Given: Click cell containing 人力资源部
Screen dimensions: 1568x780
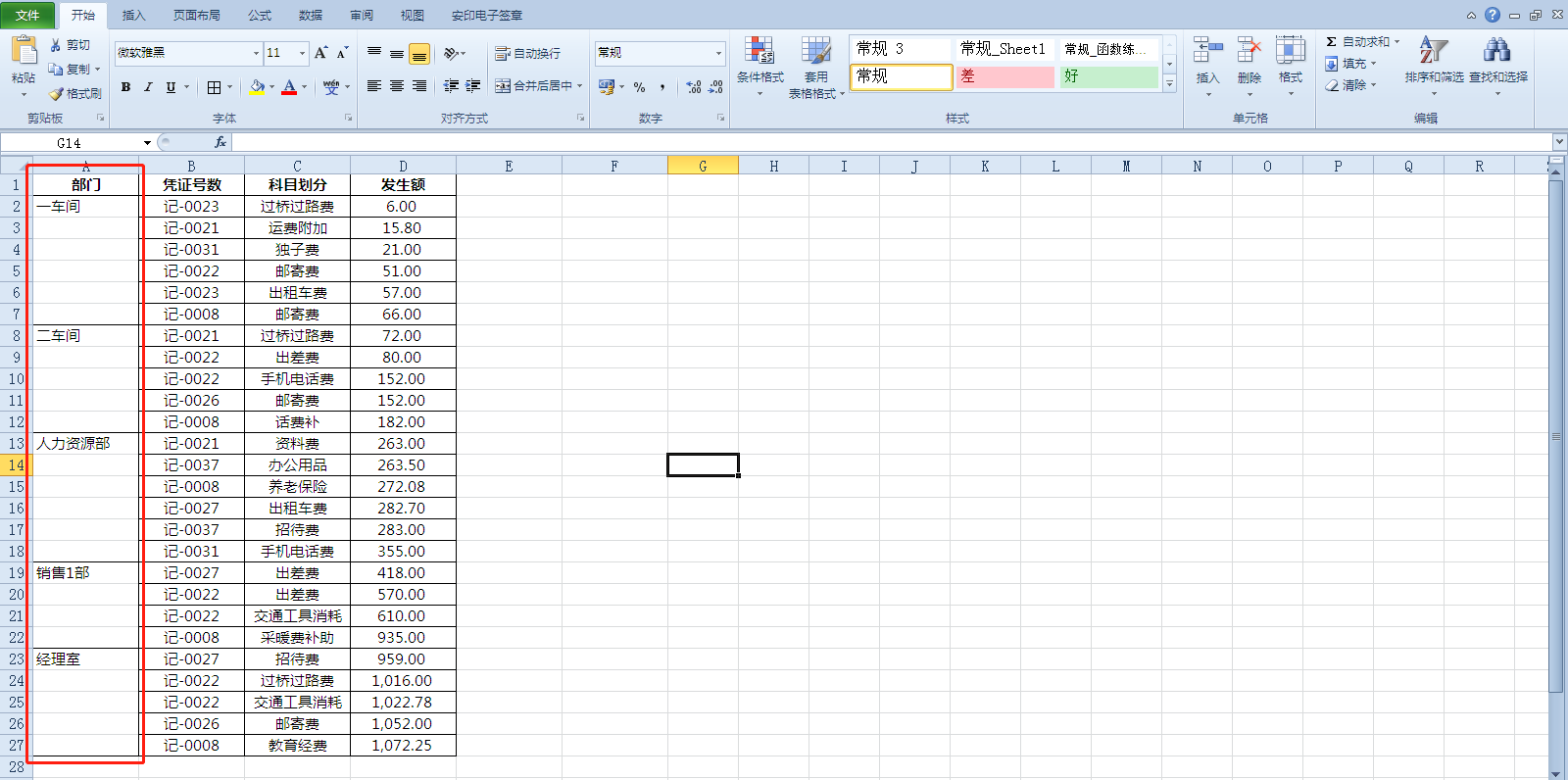Looking at the screenshot, I should pos(85,444).
